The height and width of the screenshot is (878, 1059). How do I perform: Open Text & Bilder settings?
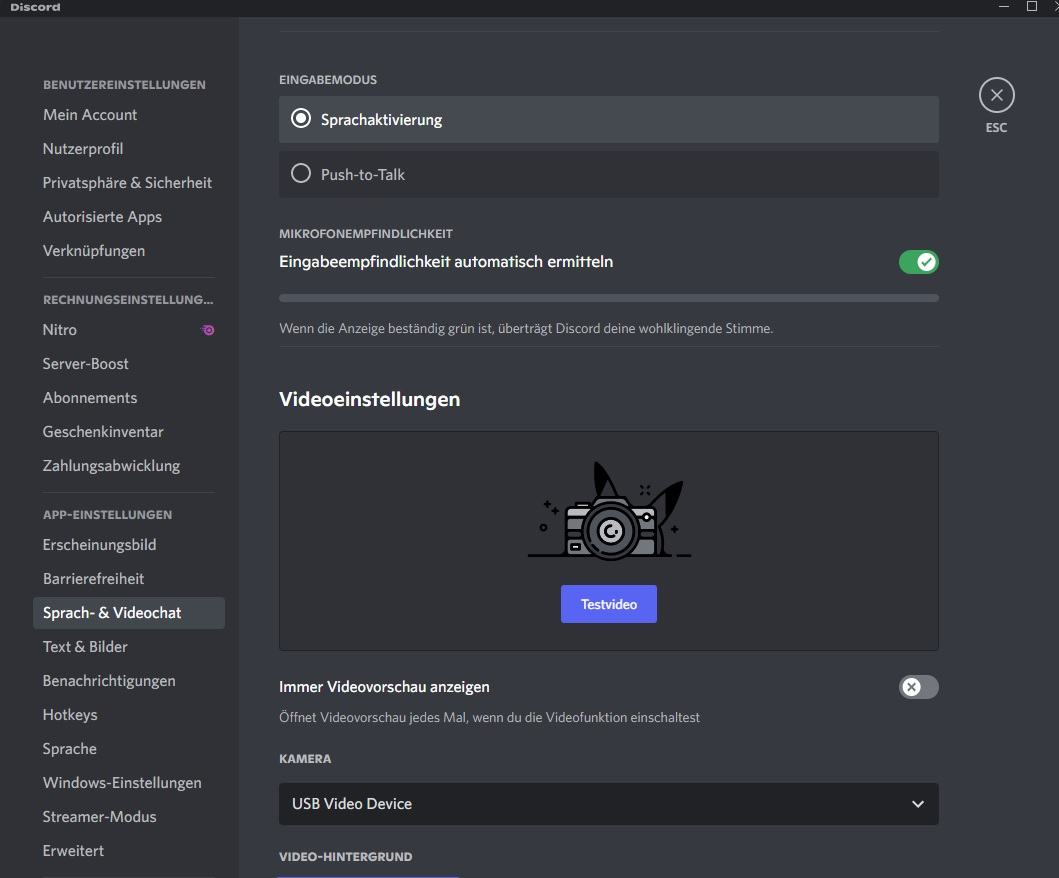129,646
